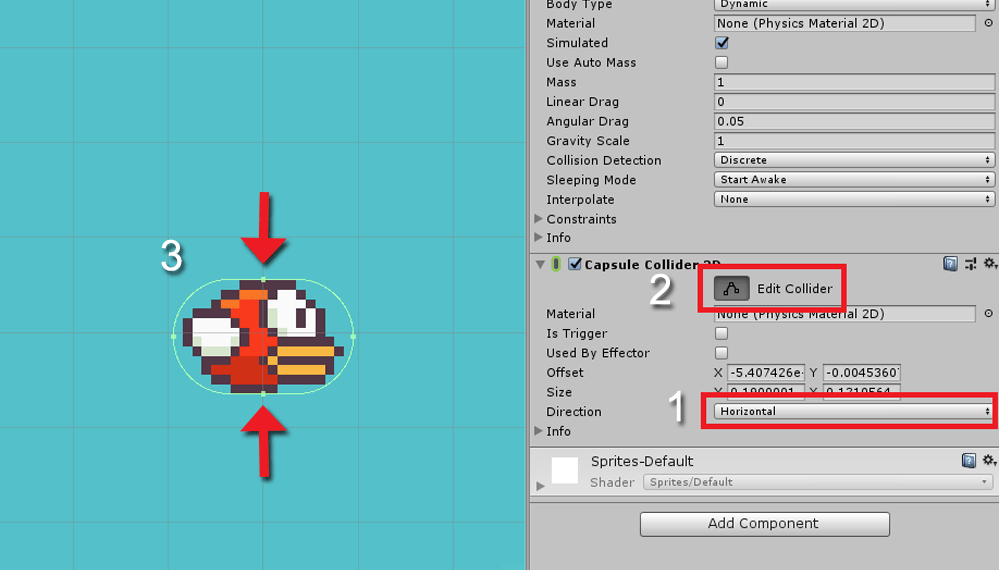
Task: Open the Sleeping Mode dropdown
Action: click(854, 180)
